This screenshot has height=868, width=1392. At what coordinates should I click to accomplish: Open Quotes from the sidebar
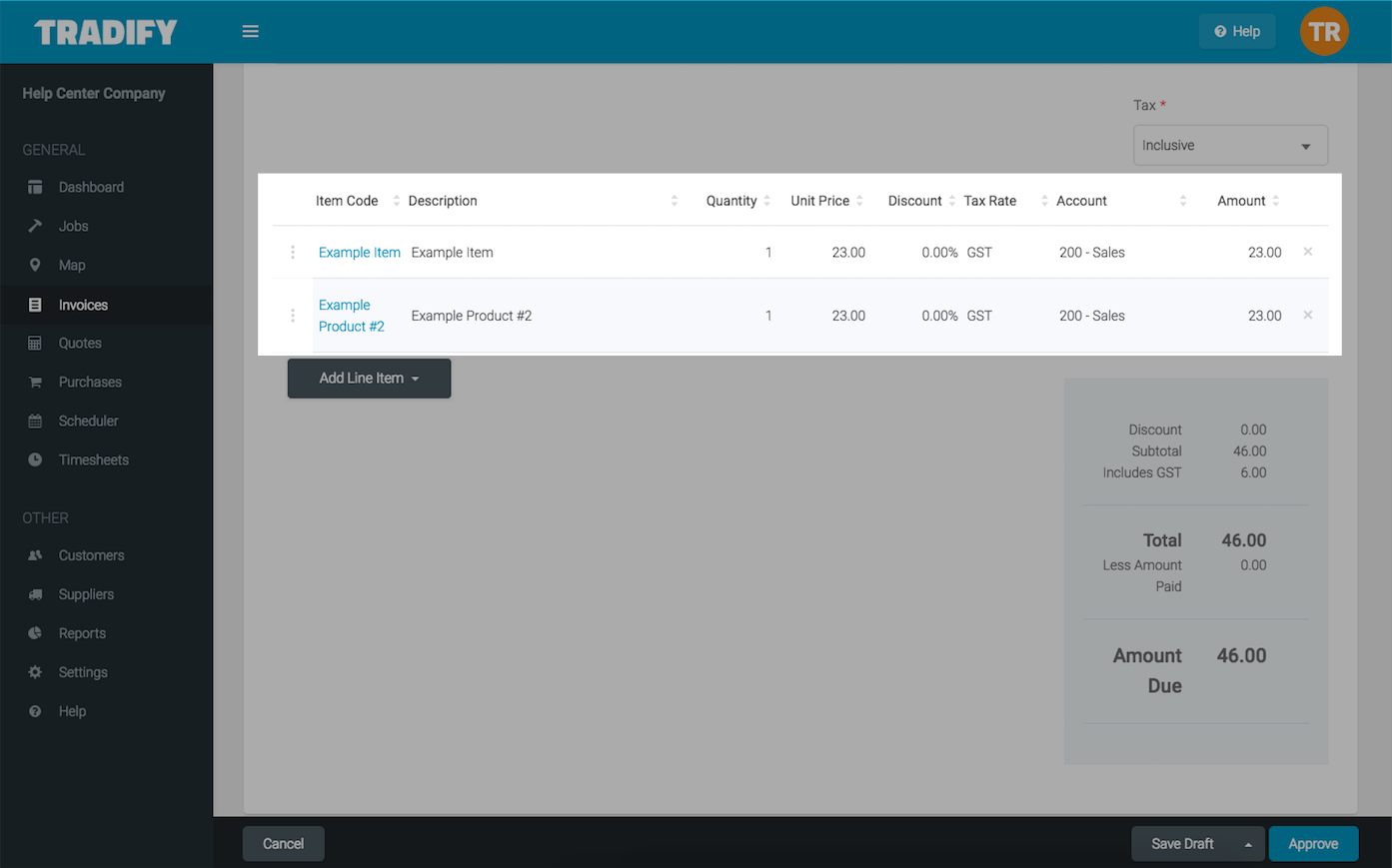[80, 343]
